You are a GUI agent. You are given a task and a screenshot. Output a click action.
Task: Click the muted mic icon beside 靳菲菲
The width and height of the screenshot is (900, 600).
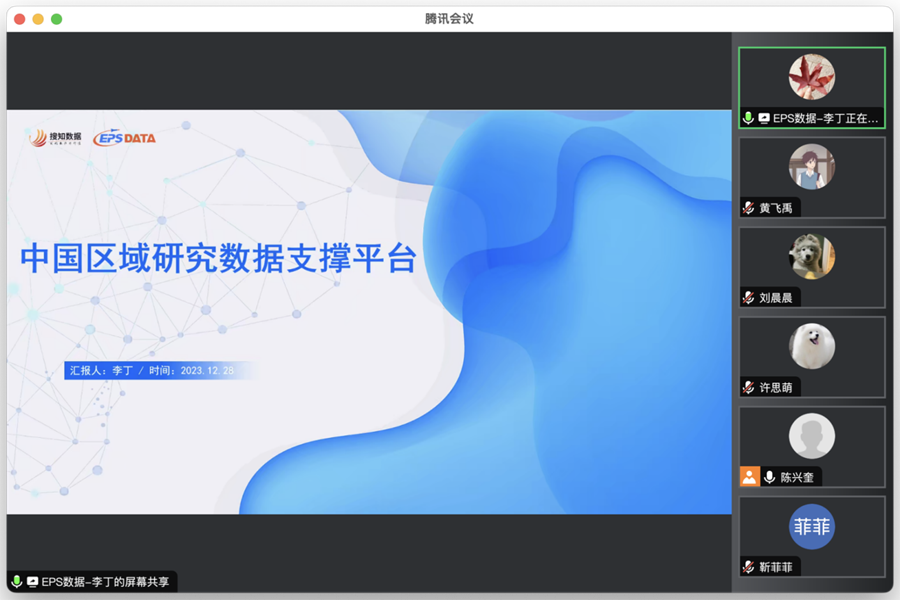coord(748,567)
